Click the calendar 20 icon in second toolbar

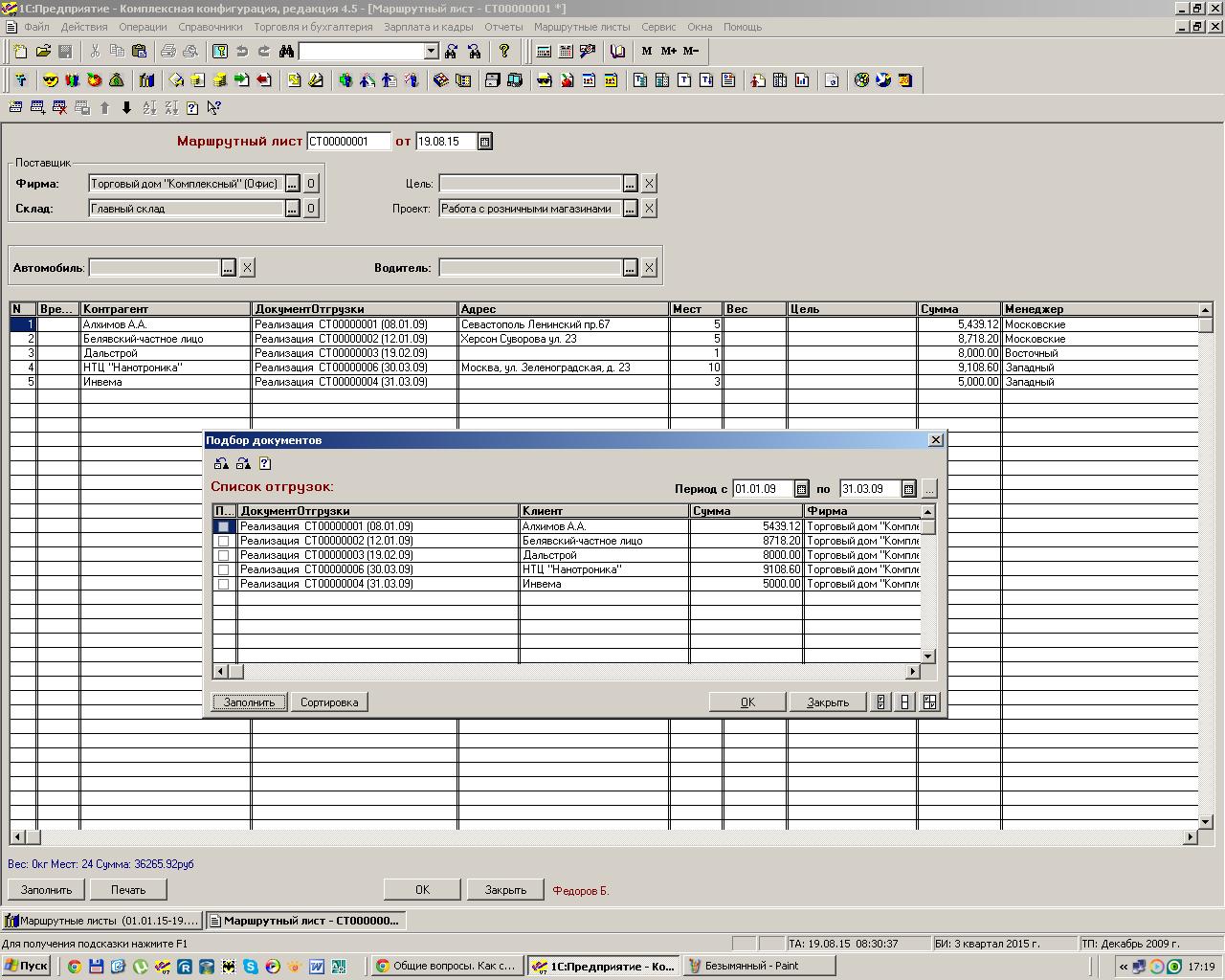[905, 80]
